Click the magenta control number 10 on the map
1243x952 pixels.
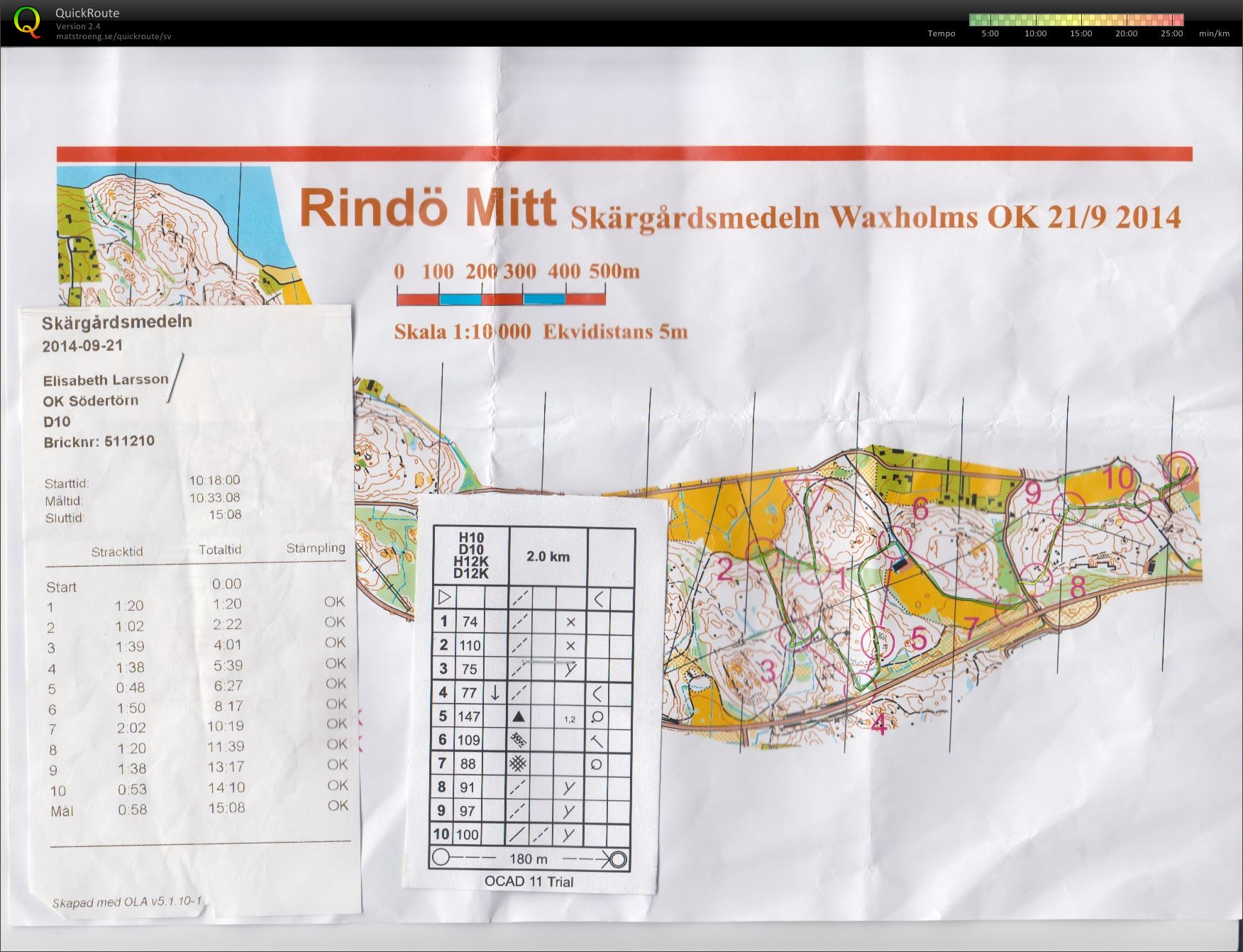[1119, 478]
